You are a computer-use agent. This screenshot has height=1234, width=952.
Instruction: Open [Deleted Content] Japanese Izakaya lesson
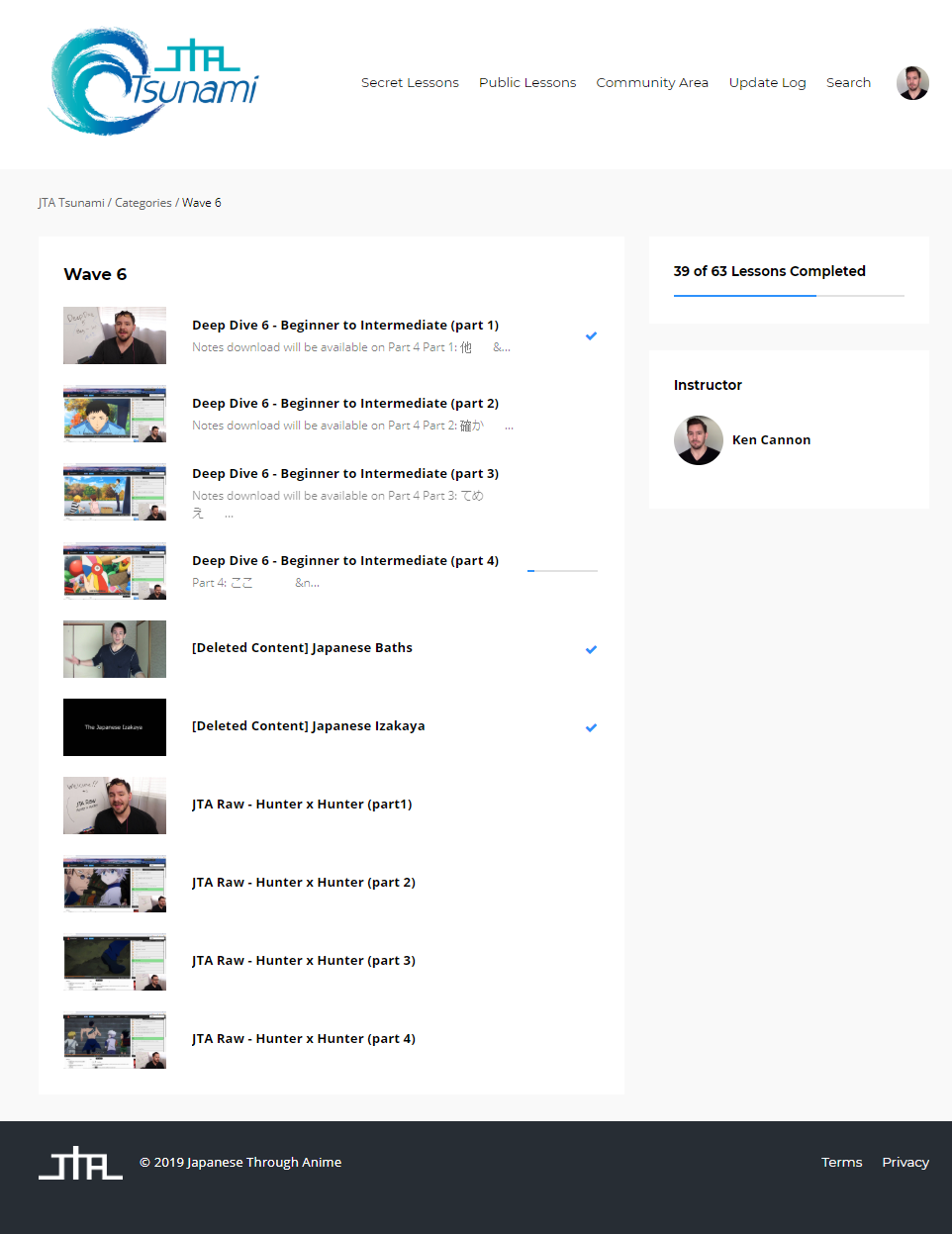pyautogui.click(x=309, y=726)
